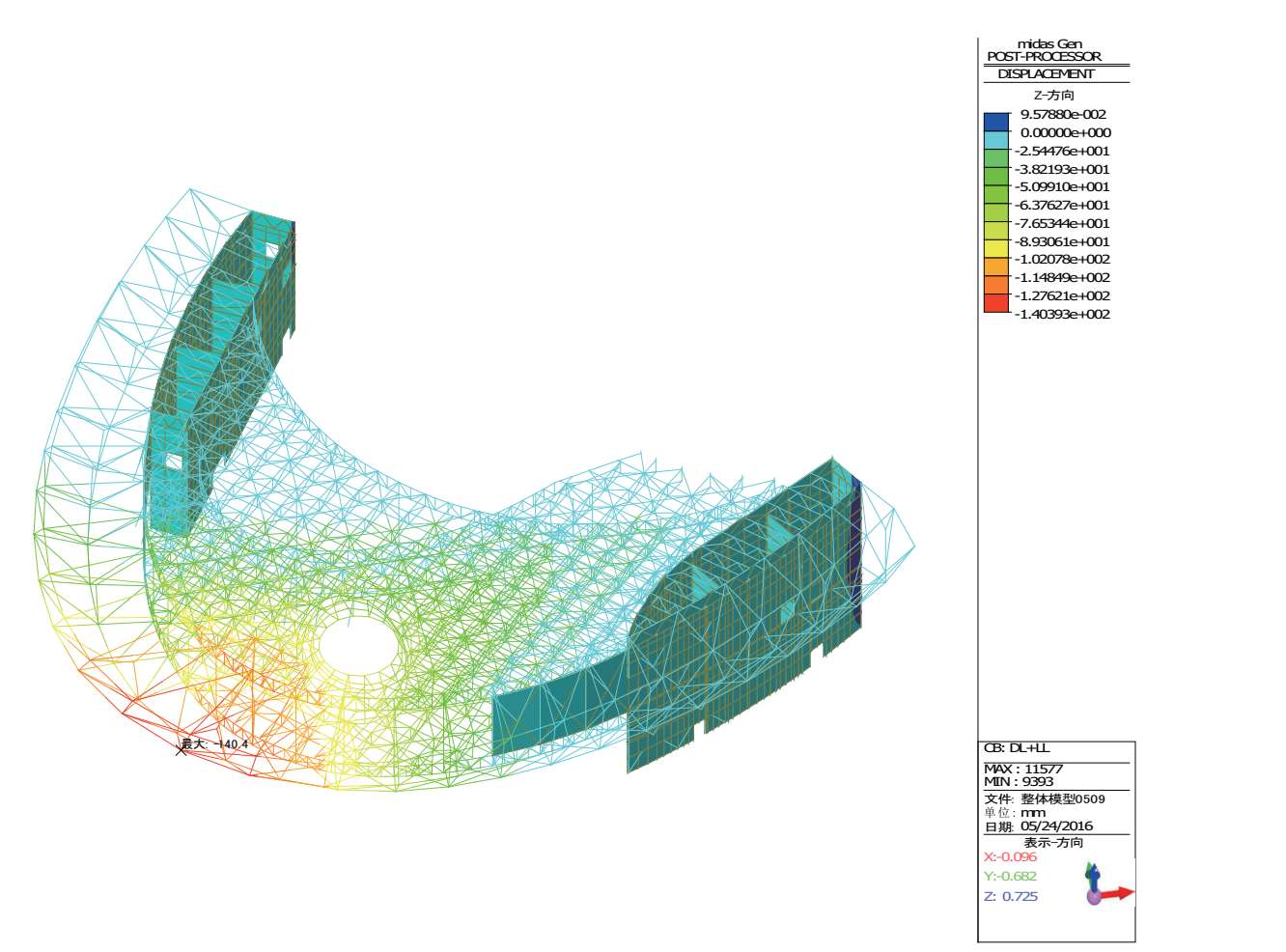Click the "MIN : 9393" node entry
The width and height of the screenshot is (1286, 952).
coord(1019,781)
